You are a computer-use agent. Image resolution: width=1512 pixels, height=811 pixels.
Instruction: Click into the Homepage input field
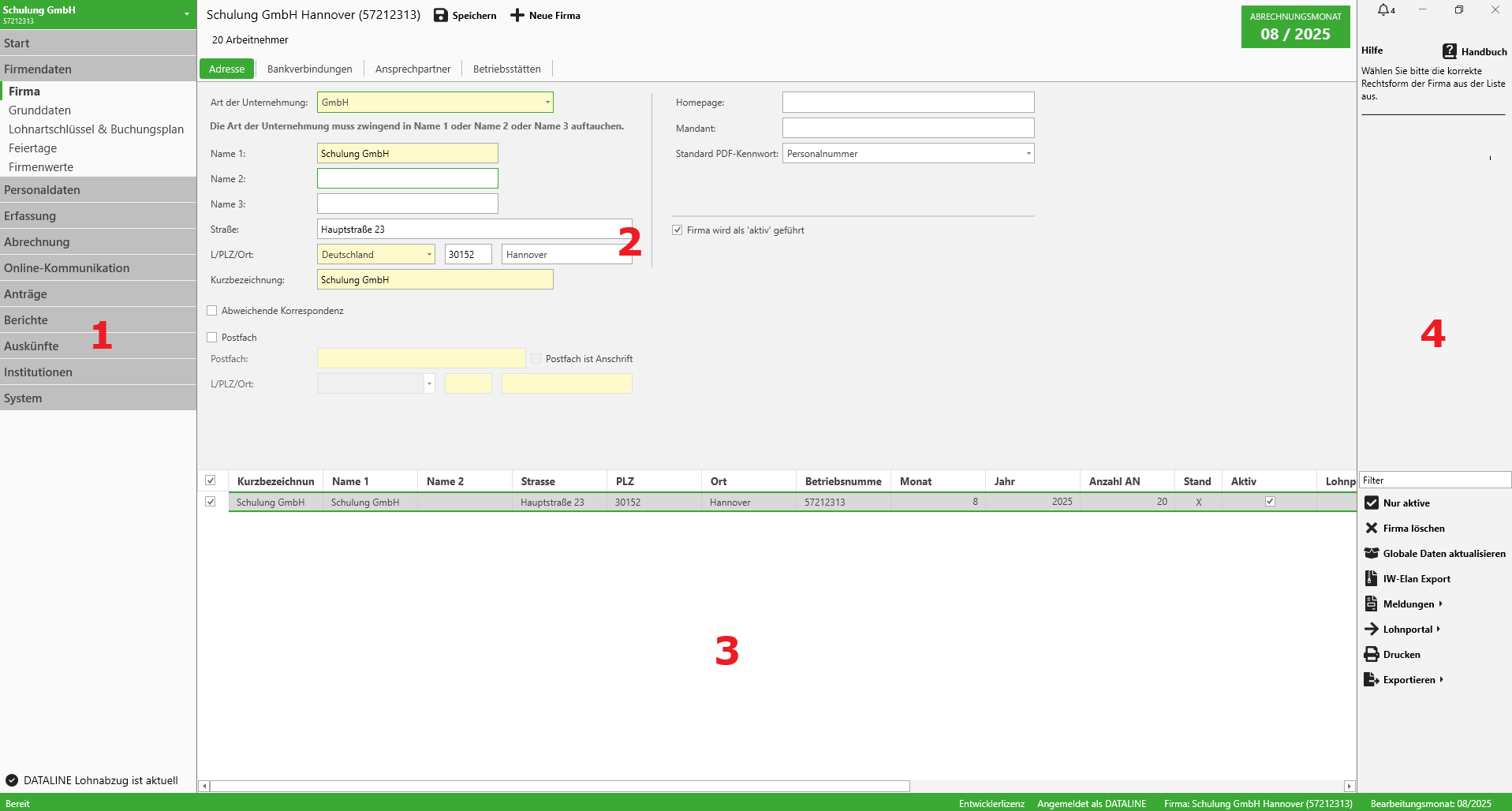[x=908, y=103]
